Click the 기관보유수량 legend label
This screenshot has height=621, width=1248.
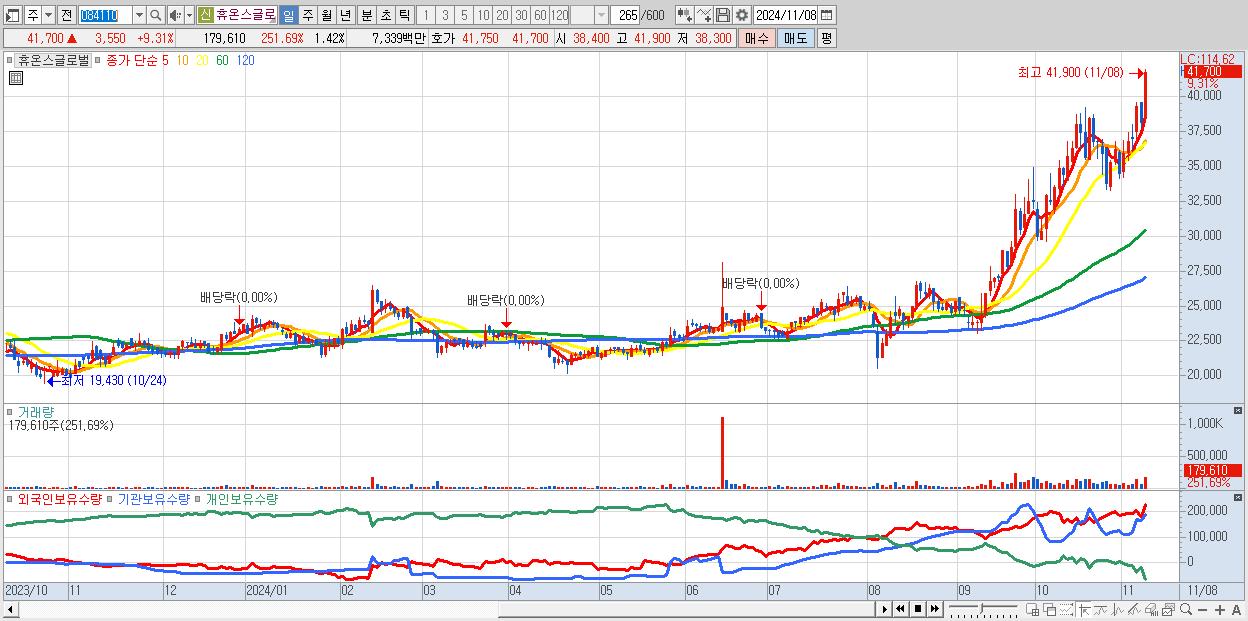click(x=152, y=498)
